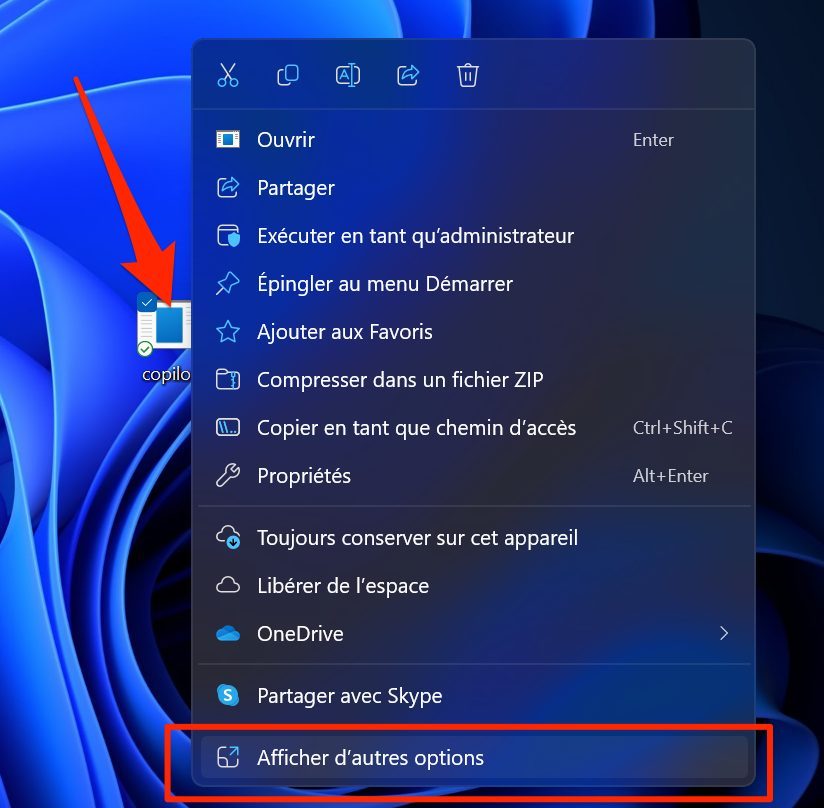Choose Partager avec Skype

click(x=473, y=696)
